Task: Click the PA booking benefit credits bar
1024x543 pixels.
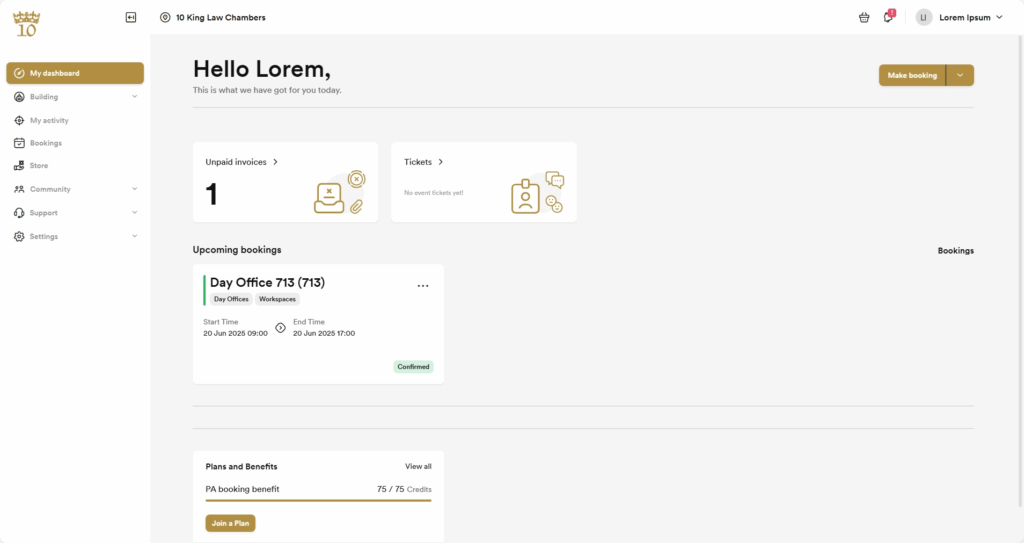Action: [x=319, y=501]
